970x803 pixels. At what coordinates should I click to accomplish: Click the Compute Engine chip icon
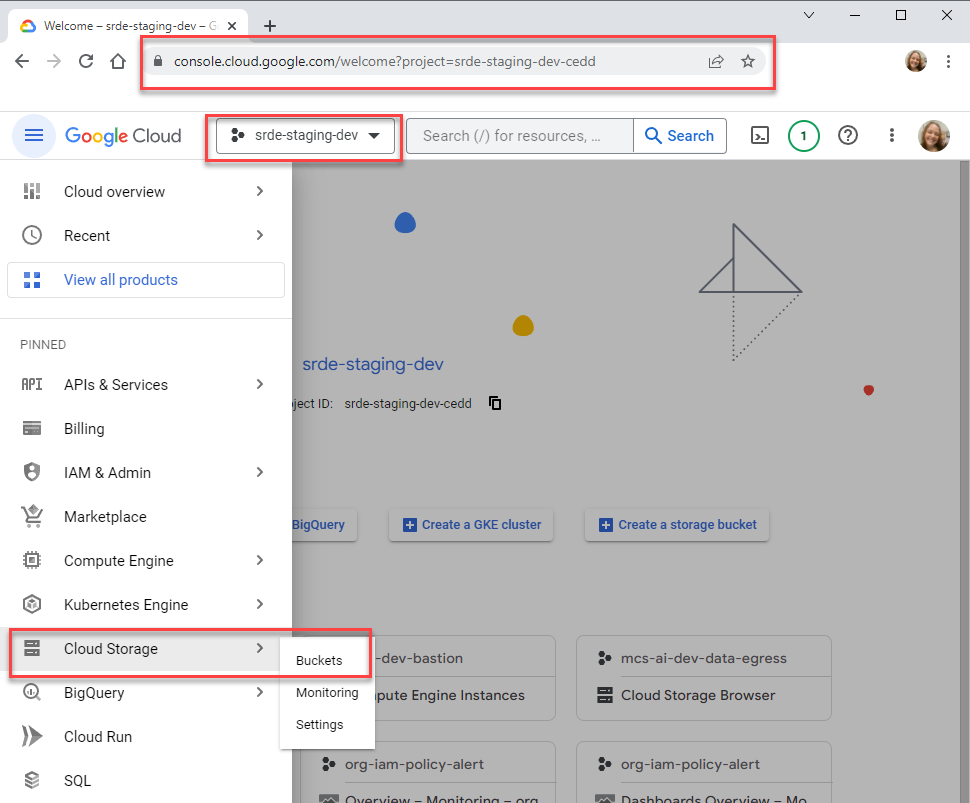(32, 560)
